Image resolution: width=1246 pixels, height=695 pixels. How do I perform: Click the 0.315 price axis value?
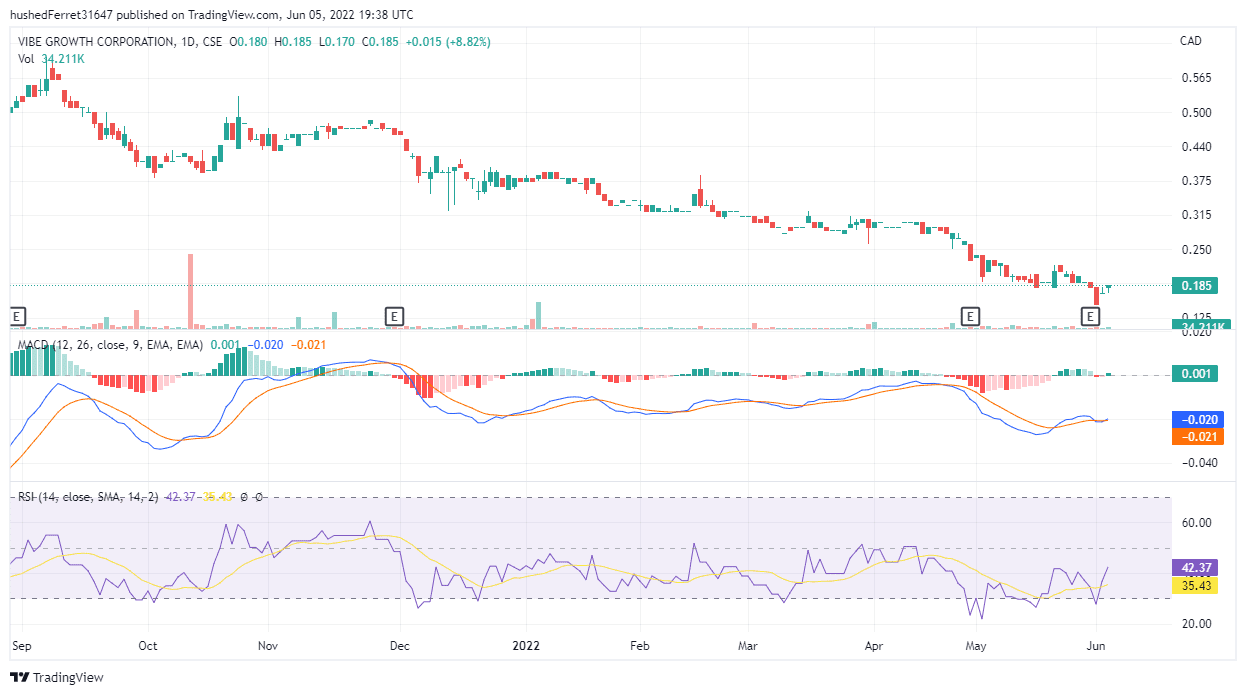[1196, 215]
